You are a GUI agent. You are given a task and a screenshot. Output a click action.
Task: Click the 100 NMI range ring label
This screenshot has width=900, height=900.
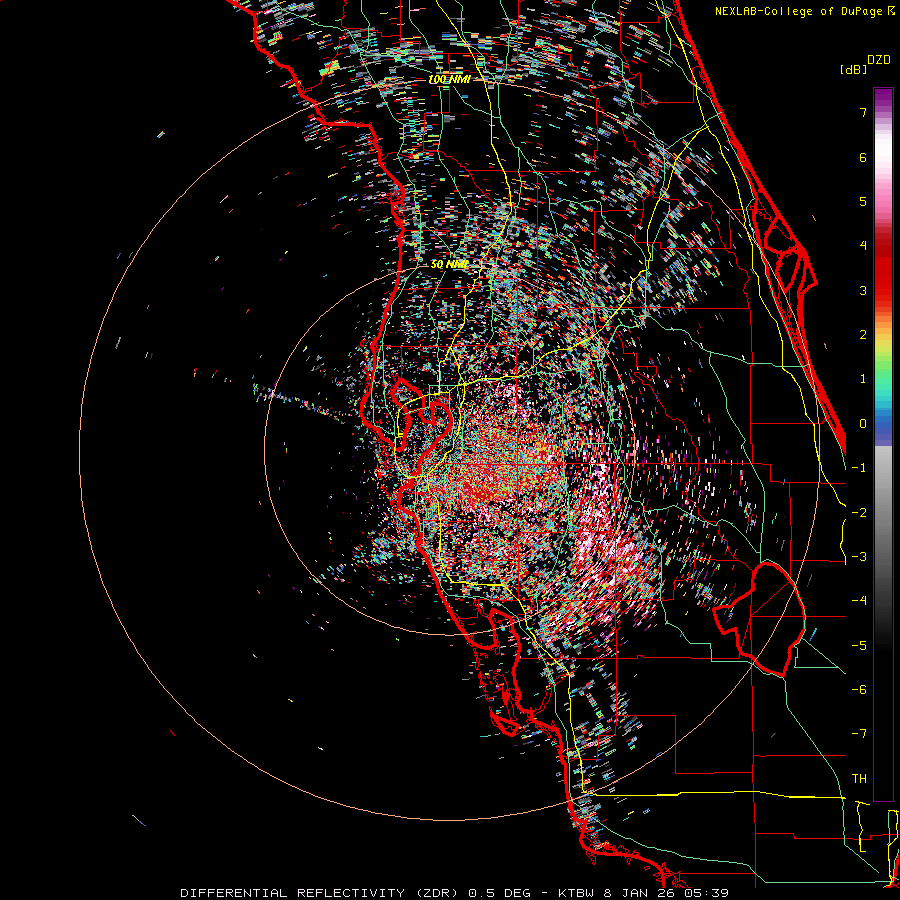(449, 79)
